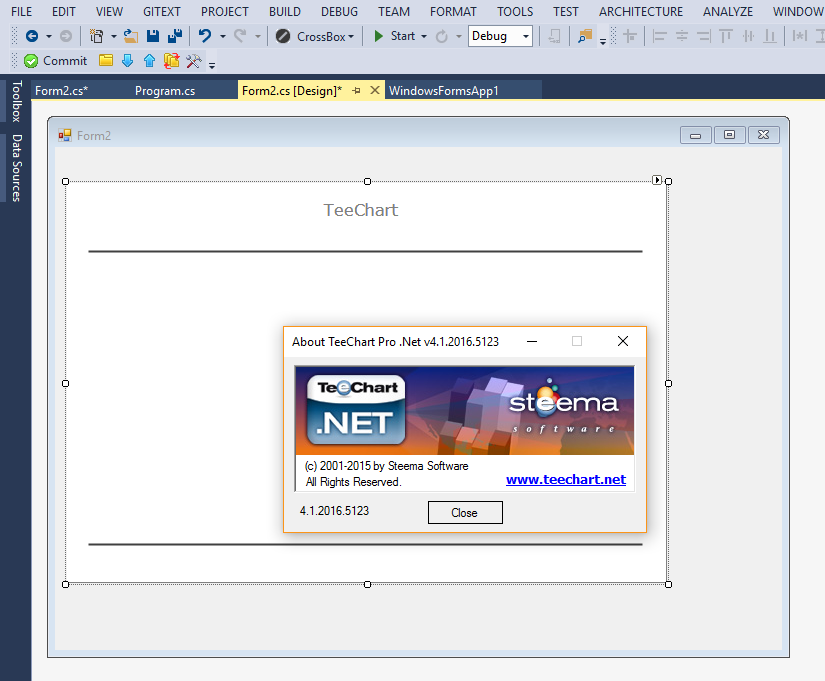Open the ANALYZE menu
Image resolution: width=825 pixels, height=681 pixels.
[x=728, y=12]
